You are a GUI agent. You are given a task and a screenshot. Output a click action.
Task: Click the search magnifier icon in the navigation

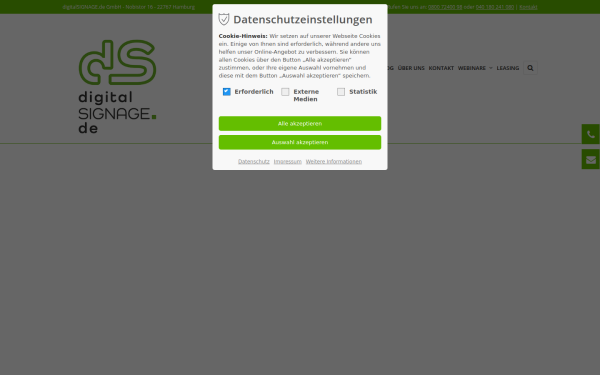coord(530,68)
